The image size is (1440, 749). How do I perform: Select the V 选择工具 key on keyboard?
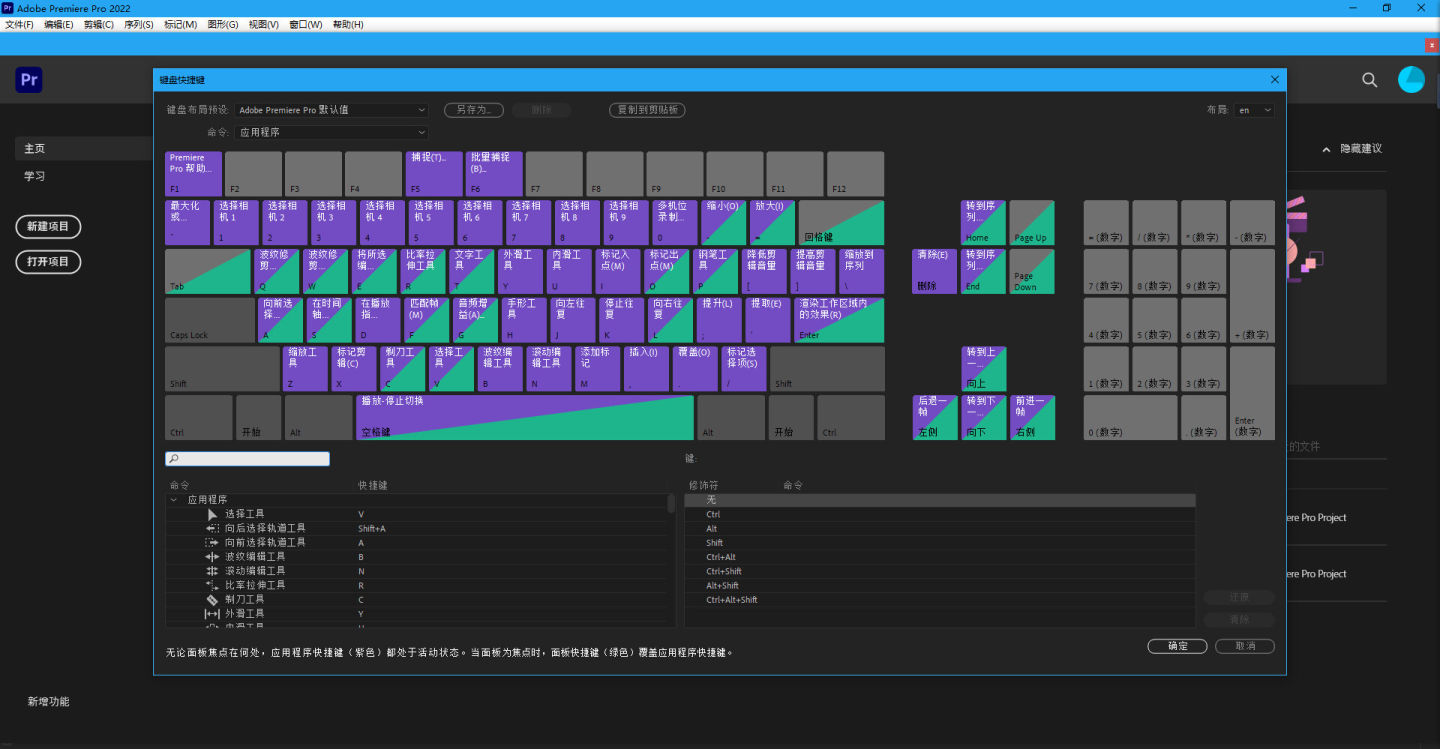coord(452,369)
